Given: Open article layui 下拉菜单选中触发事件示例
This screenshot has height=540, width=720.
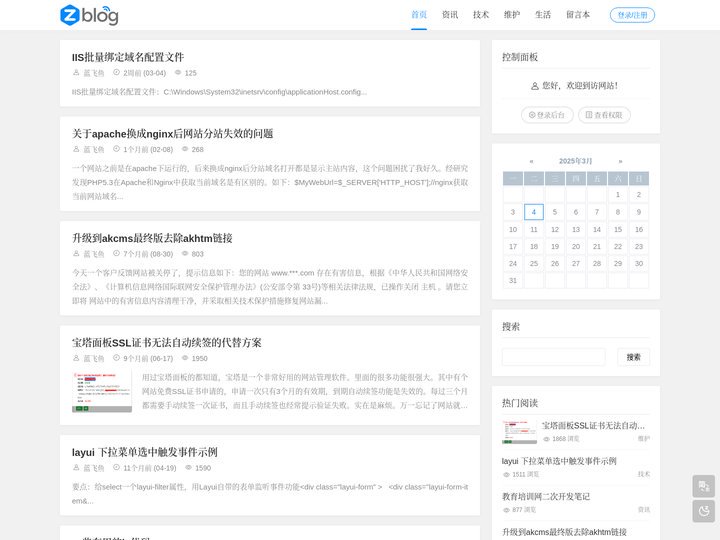Looking at the screenshot, I should pos(145,452).
